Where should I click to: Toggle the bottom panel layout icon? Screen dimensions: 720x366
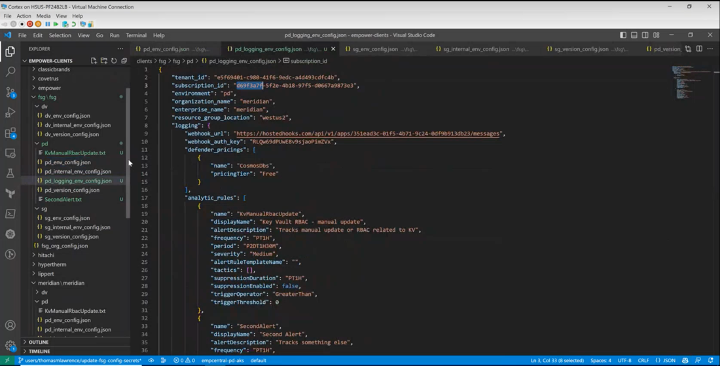[634, 35]
